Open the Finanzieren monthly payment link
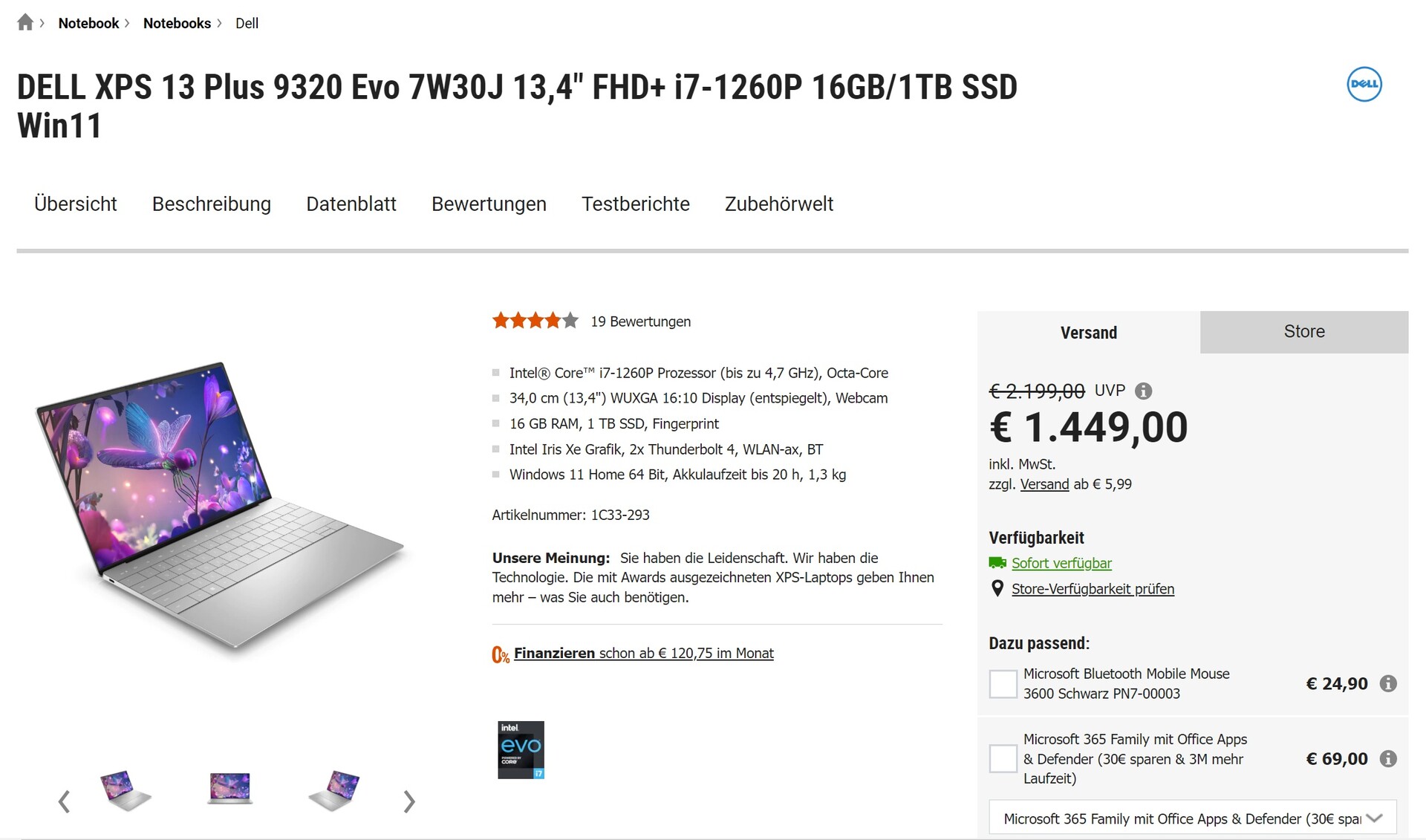The width and height of the screenshot is (1426, 840). click(643, 653)
